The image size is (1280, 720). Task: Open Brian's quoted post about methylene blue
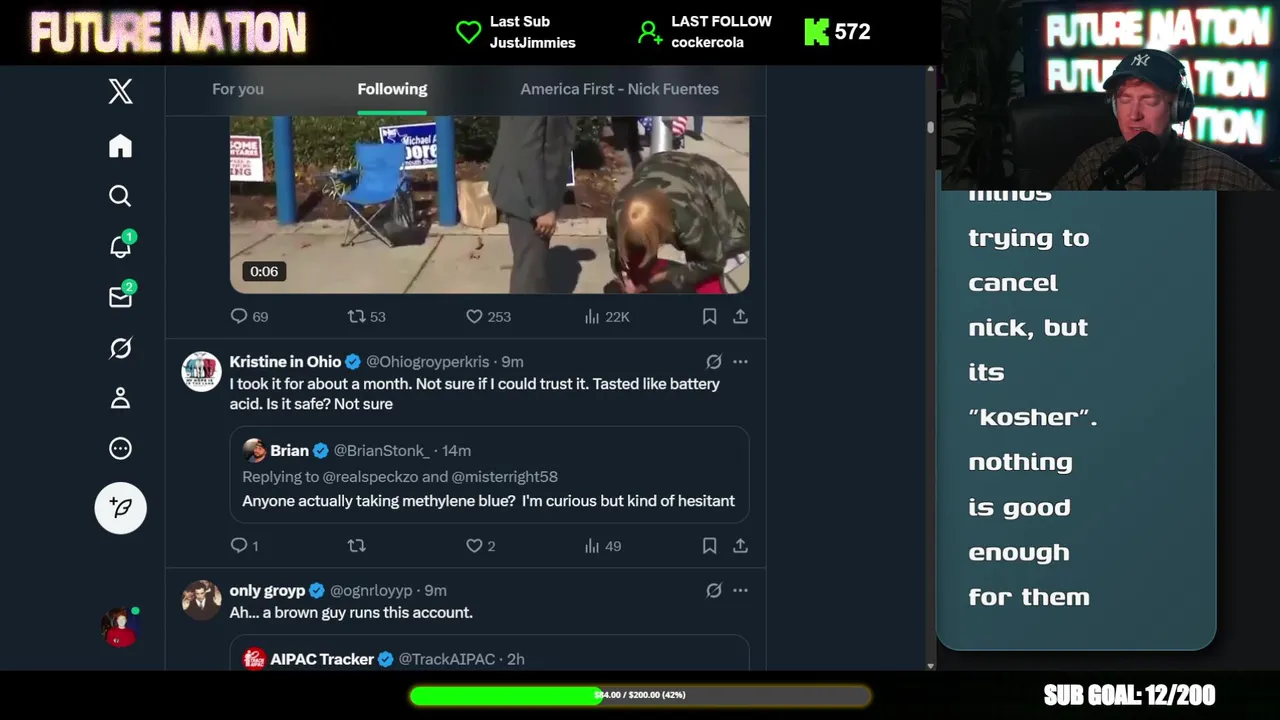tap(489, 475)
